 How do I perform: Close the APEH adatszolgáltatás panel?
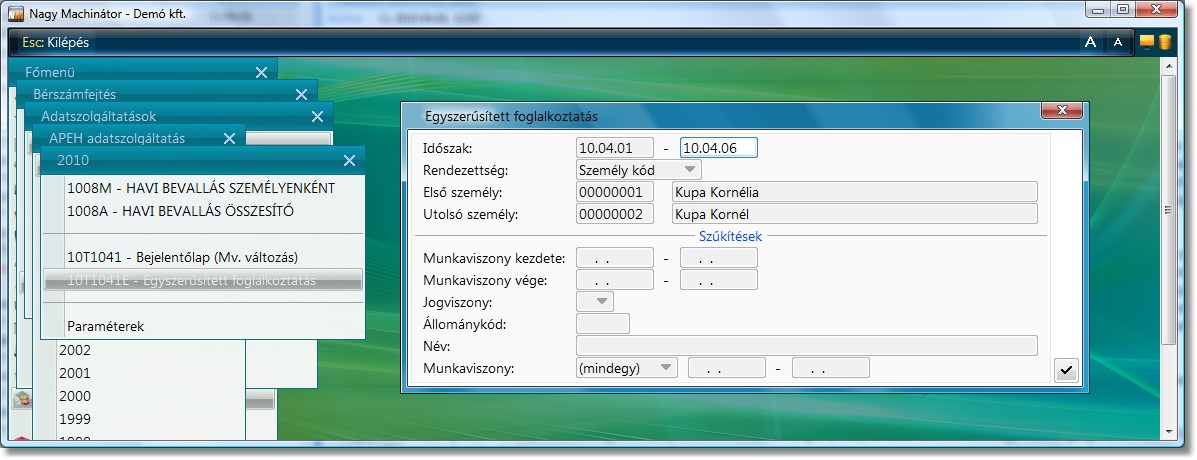[229, 138]
